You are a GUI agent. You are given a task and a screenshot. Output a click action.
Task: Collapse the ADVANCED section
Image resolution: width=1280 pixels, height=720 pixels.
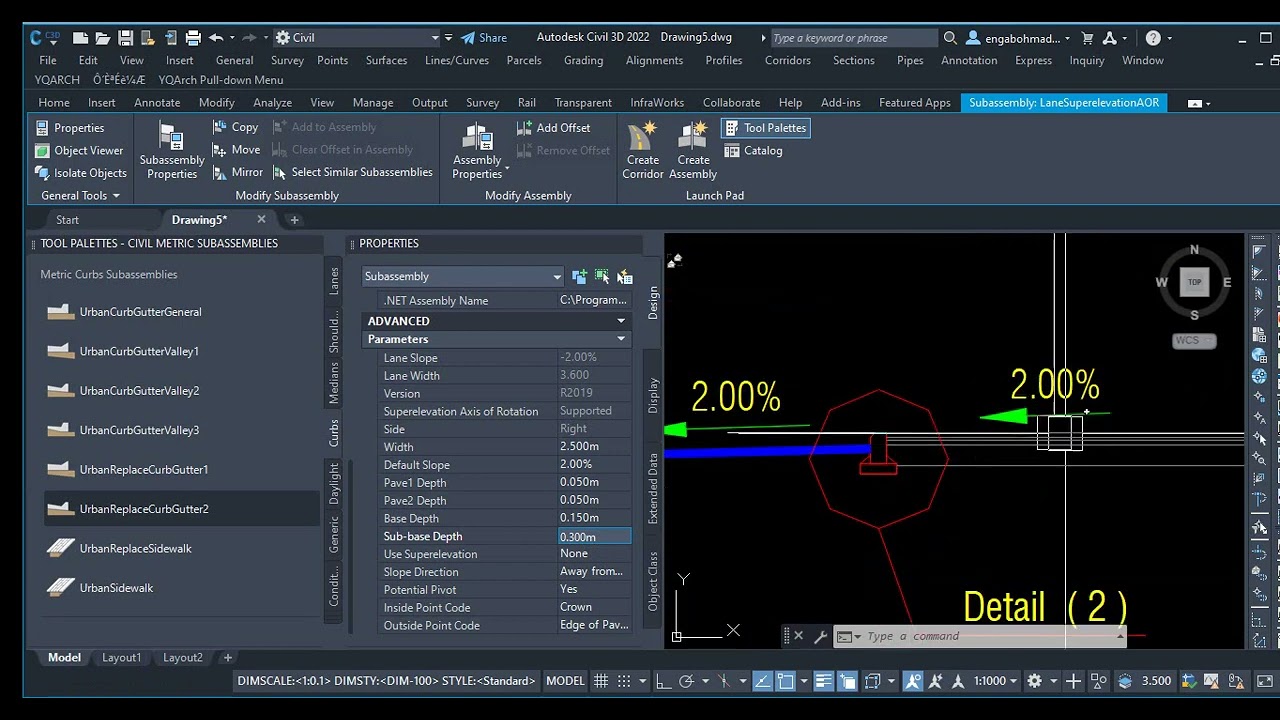(x=621, y=321)
